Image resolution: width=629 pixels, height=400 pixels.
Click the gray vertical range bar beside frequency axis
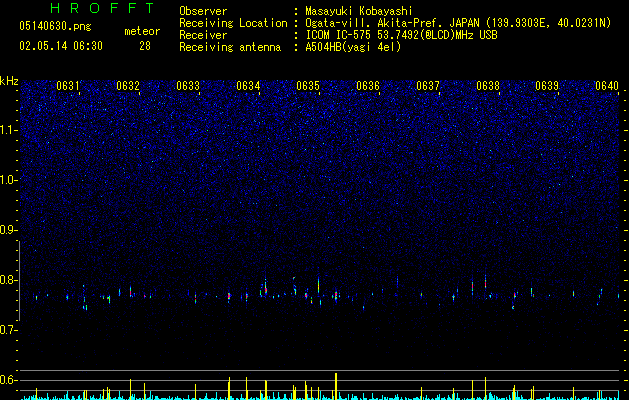pos(19,280)
